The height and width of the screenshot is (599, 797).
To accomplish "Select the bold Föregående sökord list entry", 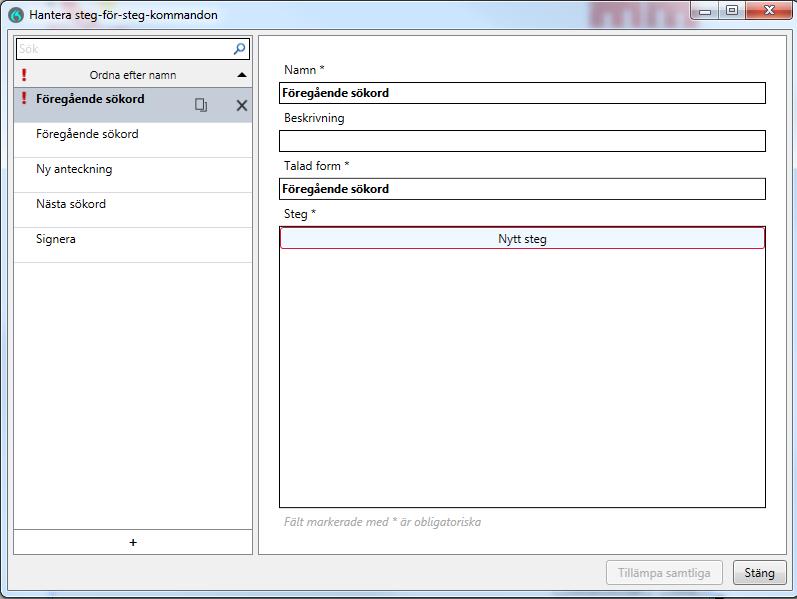I will tap(133, 105).
